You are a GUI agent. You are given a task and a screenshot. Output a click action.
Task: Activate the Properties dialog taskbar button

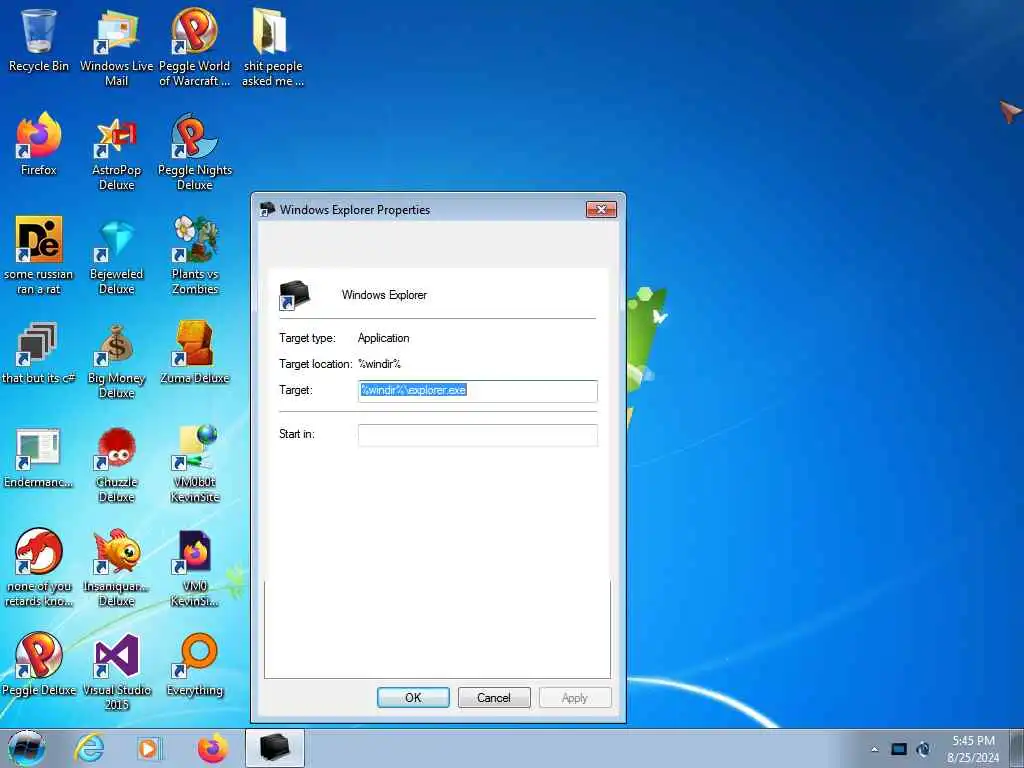274,748
